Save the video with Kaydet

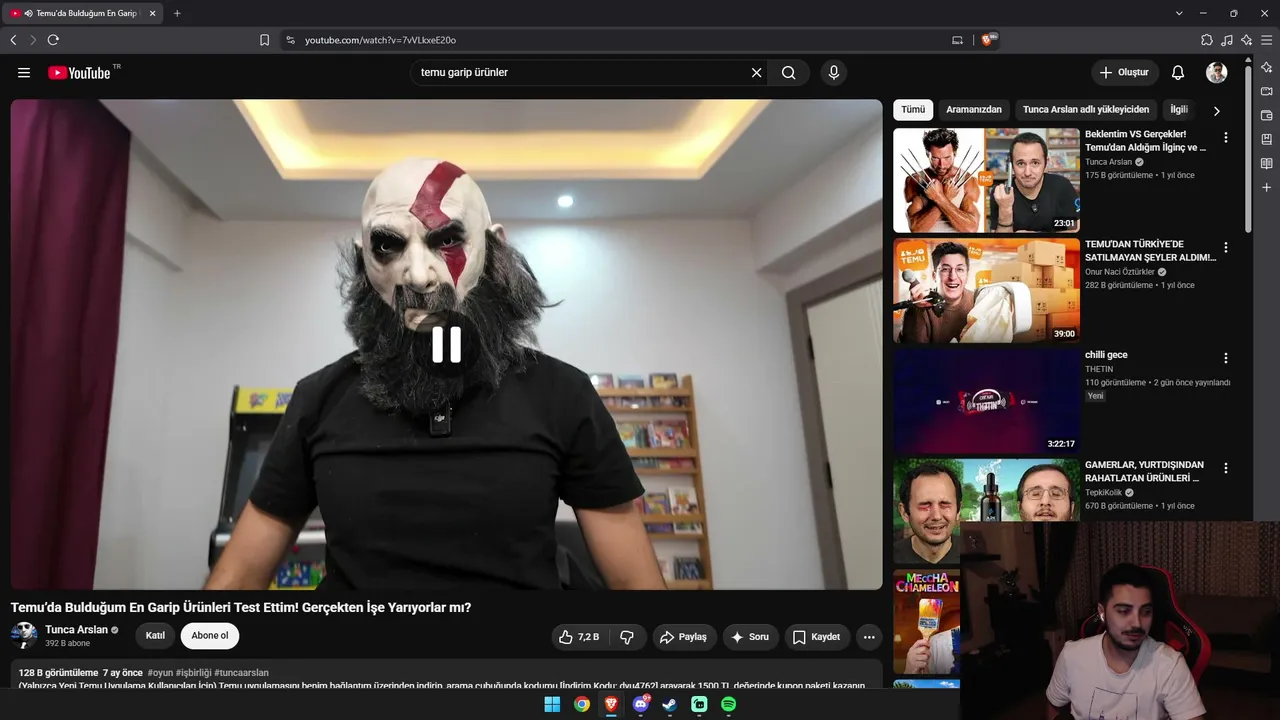(x=816, y=637)
